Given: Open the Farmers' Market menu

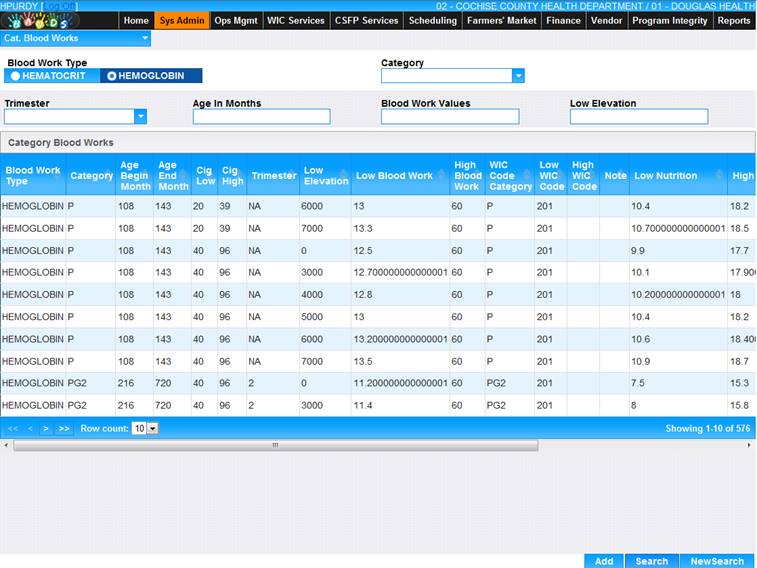Looking at the screenshot, I should click(x=502, y=21).
